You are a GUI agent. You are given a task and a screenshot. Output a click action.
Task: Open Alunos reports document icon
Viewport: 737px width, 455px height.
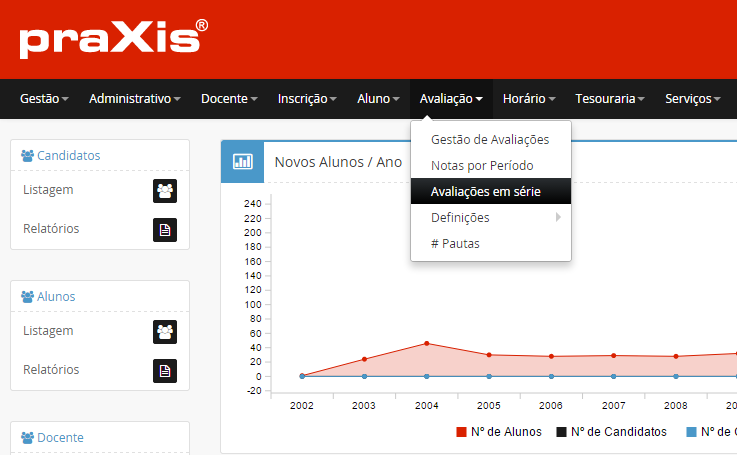tap(165, 371)
